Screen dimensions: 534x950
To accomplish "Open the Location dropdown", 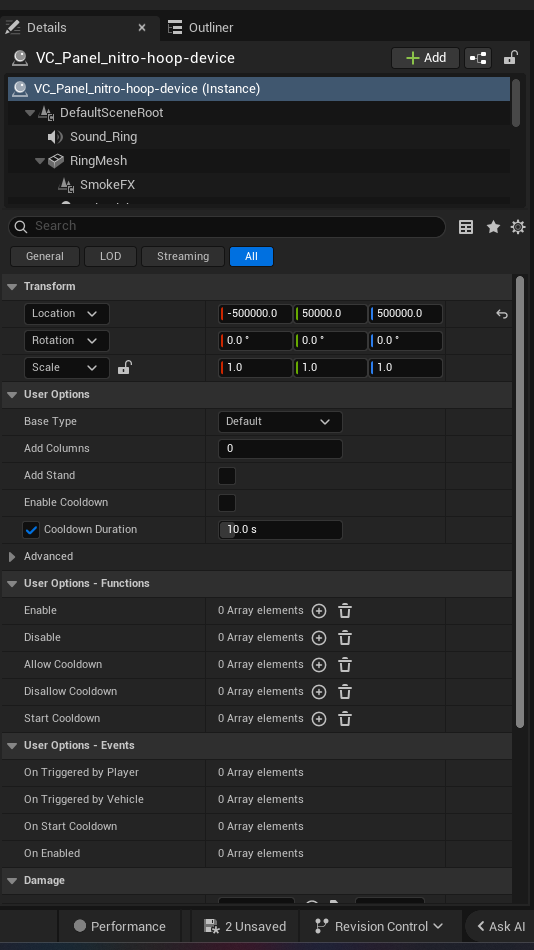I will tap(66, 314).
